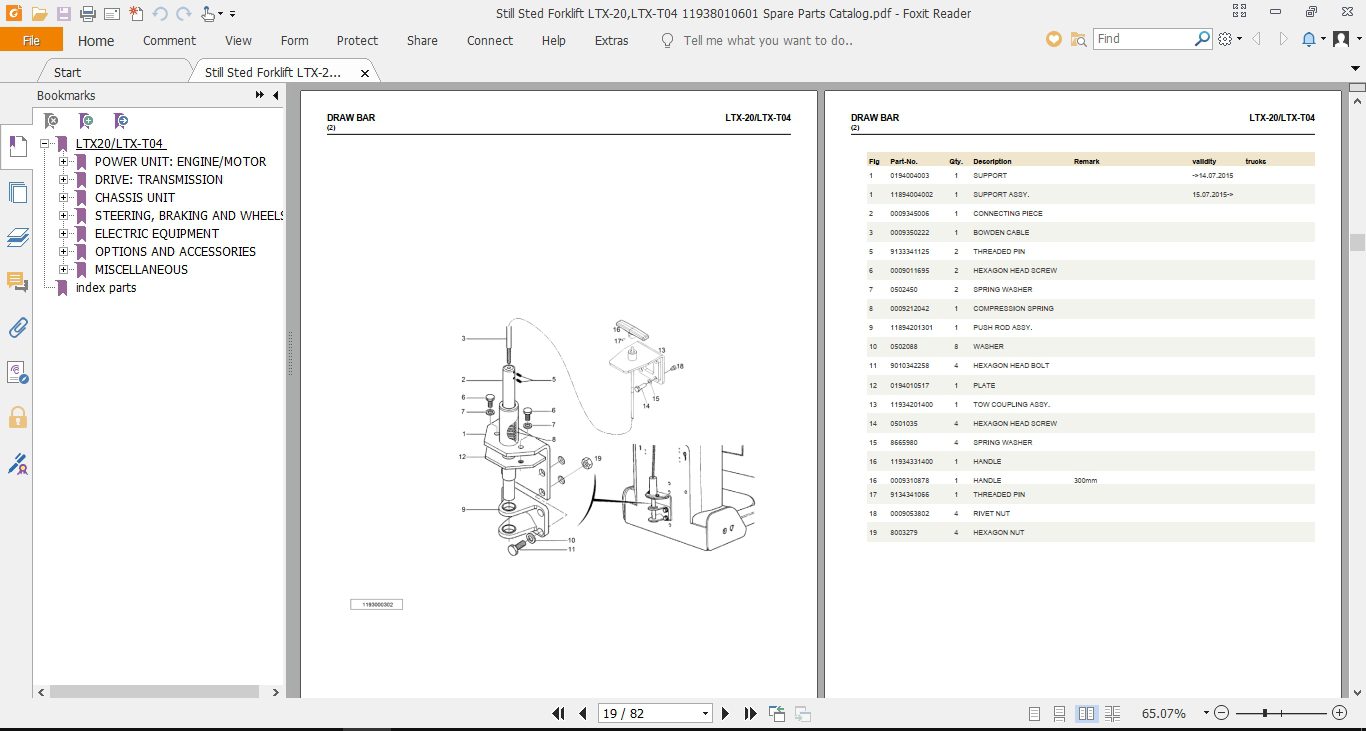The image size is (1366, 731).
Task: Open a file with the folder icon
Action: [39, 14]
